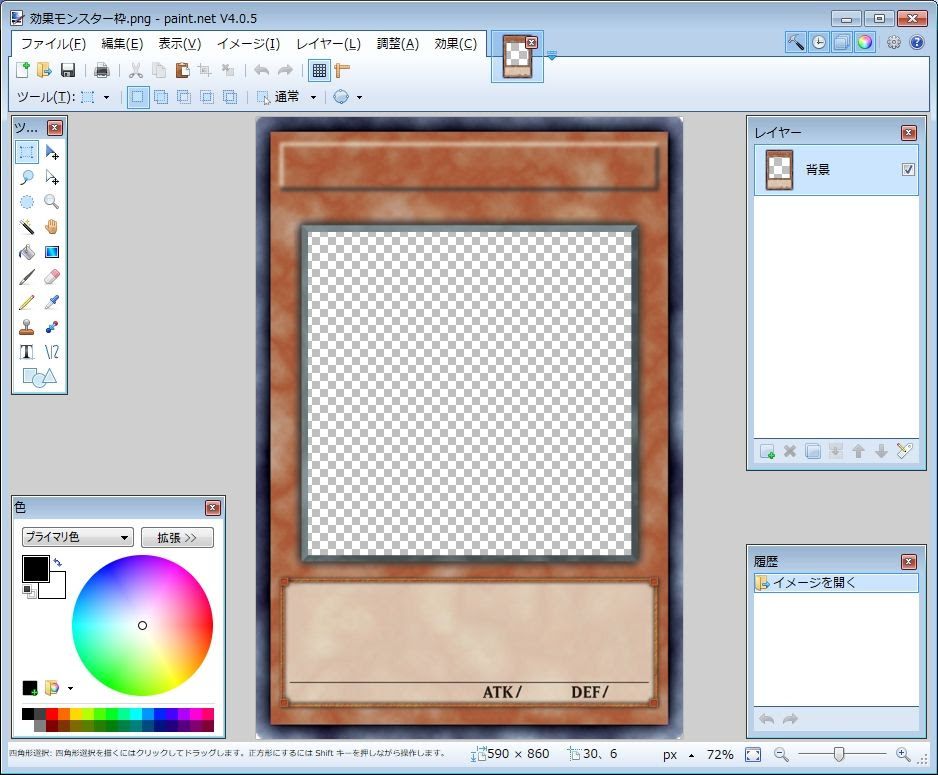The width and height of the screenshot is (938, 775).
Task: Click the New image toolbar icon
Action: [x=22, y=70]
